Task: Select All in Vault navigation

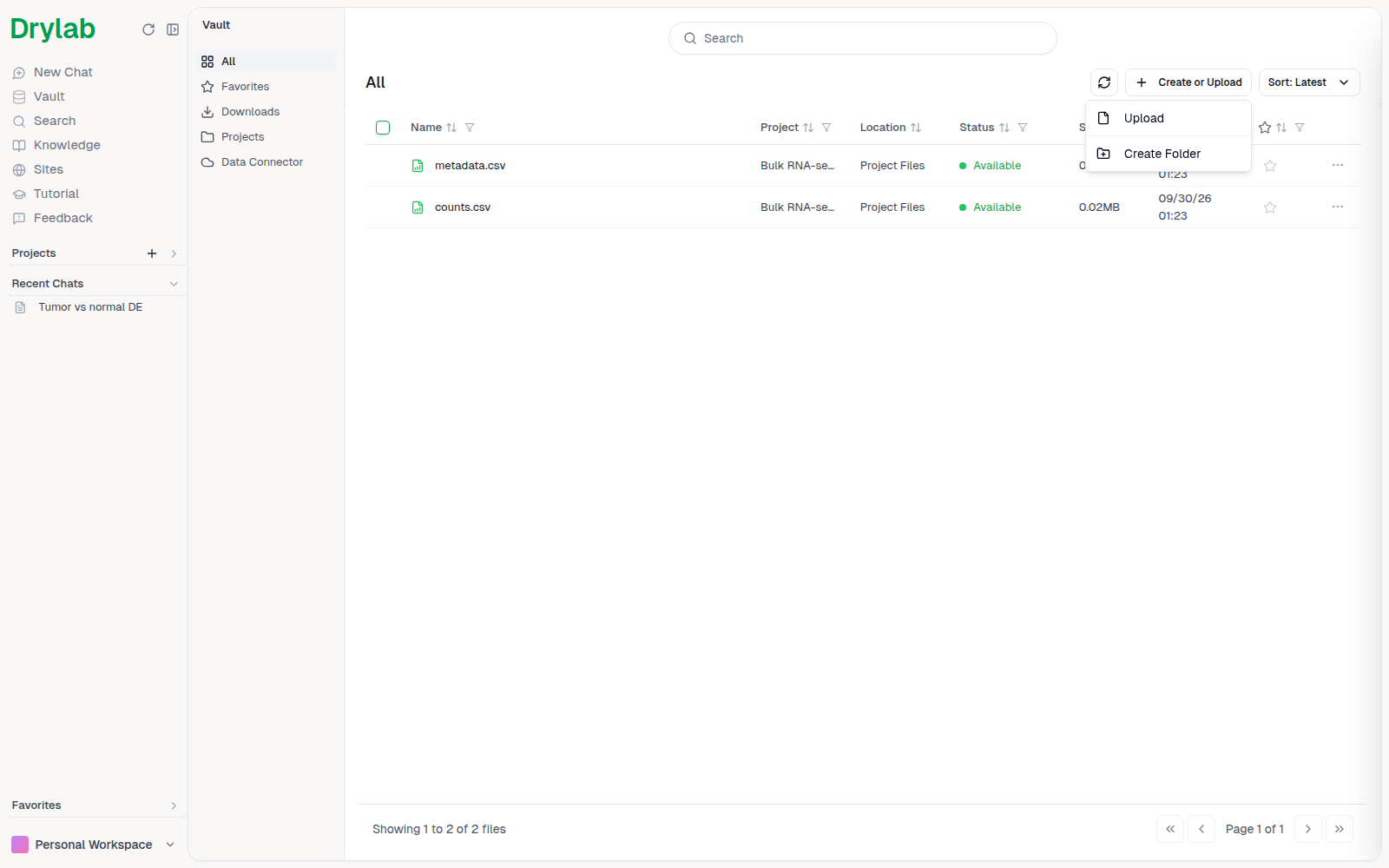Action: [266, 62]
